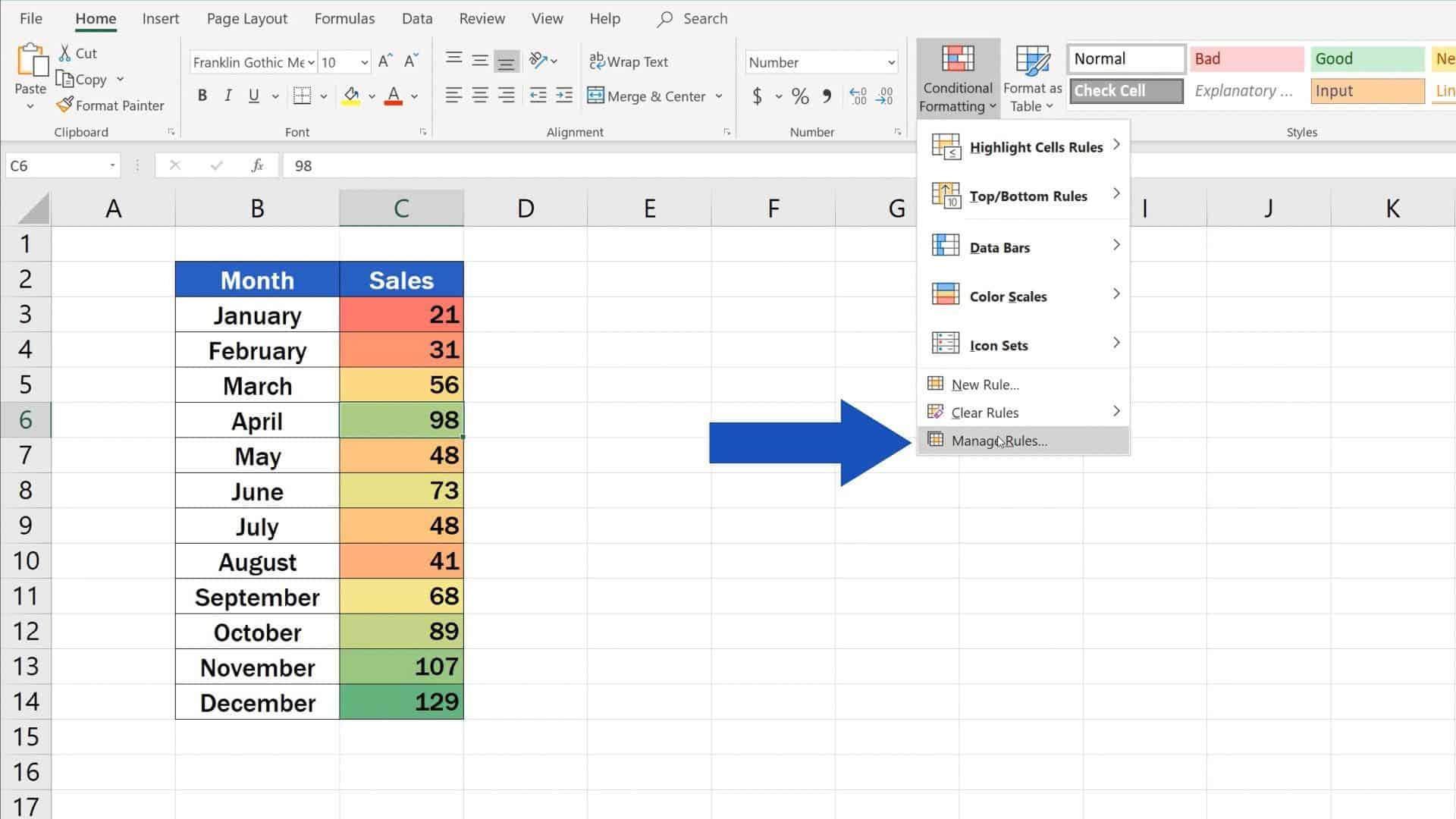This screenshot has width=1456, height=819.
Task: Open the font size dropdown
Action: (362, 62)
